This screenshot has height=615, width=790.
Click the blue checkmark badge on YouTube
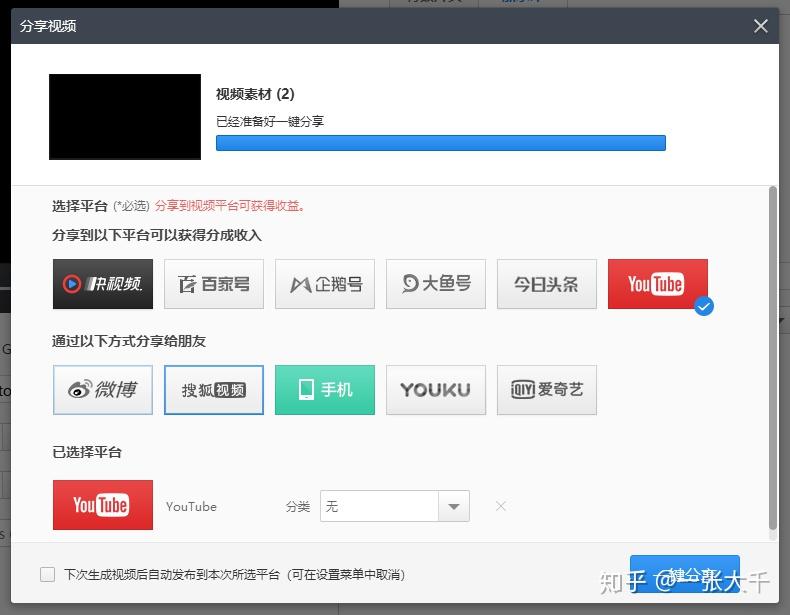click(x=703, y=306)
